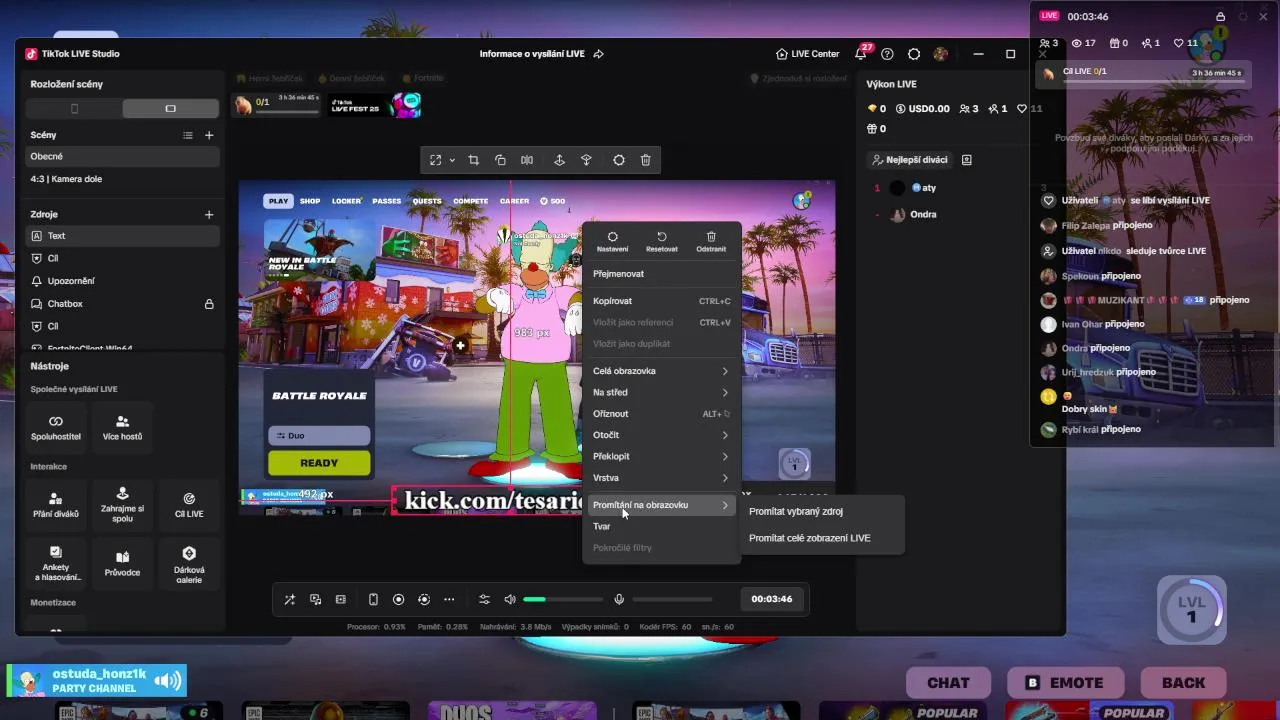This screenshot has height=720, width=1280.
Task: Open LIVE Center
Action: [x=808, y=54]
